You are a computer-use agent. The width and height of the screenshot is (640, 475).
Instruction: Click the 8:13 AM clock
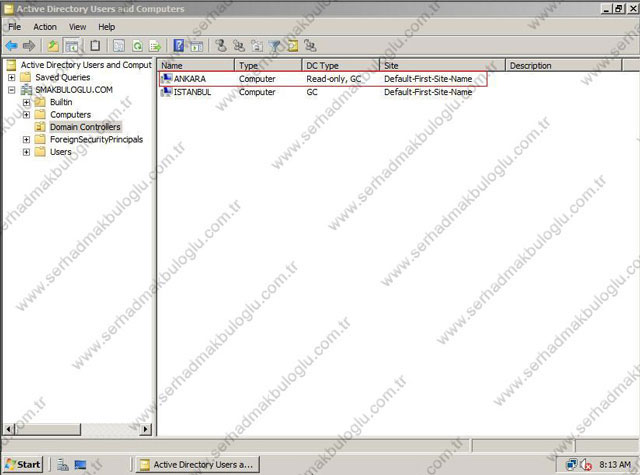615,464
